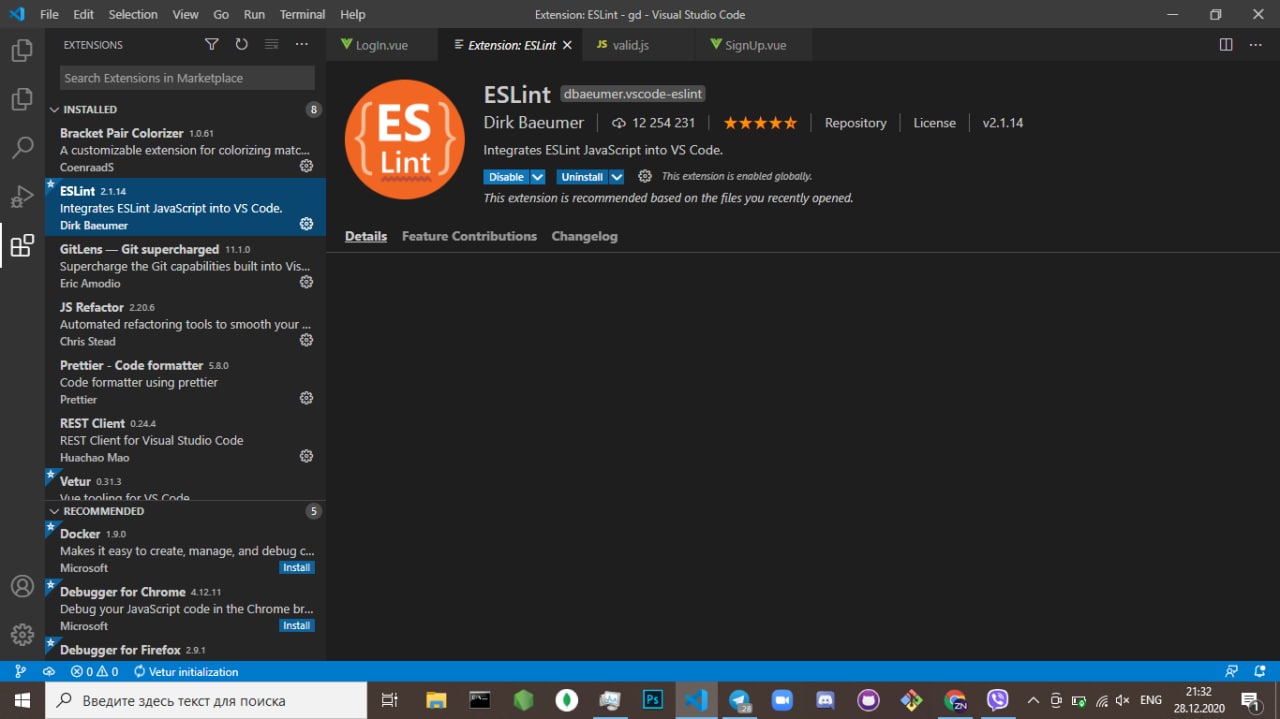
Task: Open Manage gear in activity bar
Action: tap(22, 635)
